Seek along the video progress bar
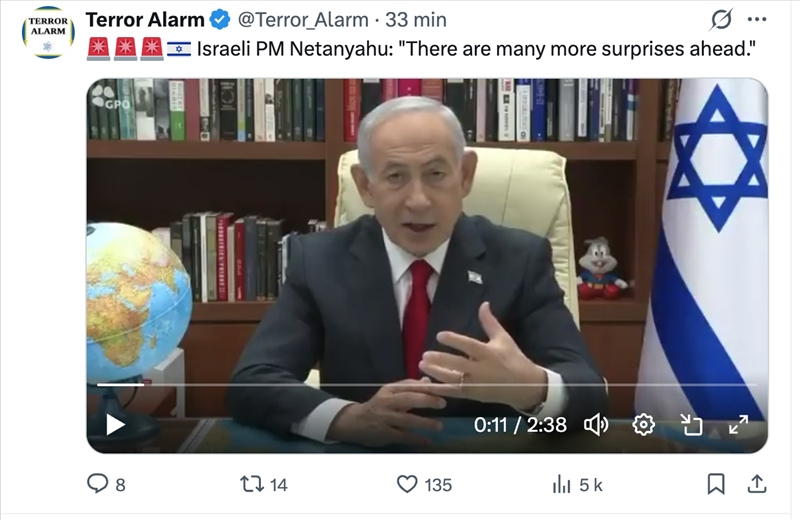This screenshot has width=800, height=520. (x=427, y=384)
